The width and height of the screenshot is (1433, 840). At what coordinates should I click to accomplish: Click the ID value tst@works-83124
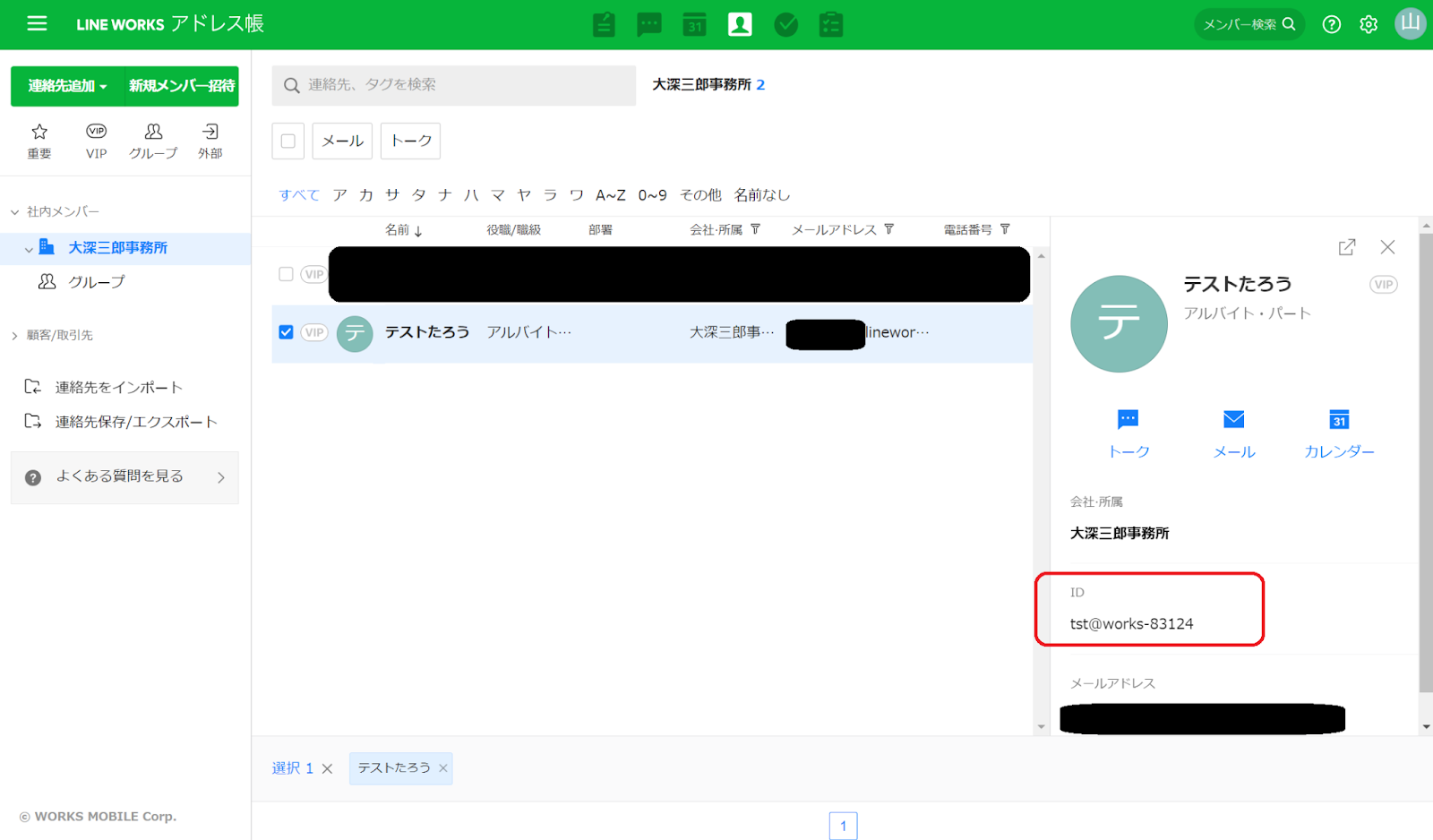click(x=1131, y=624)
